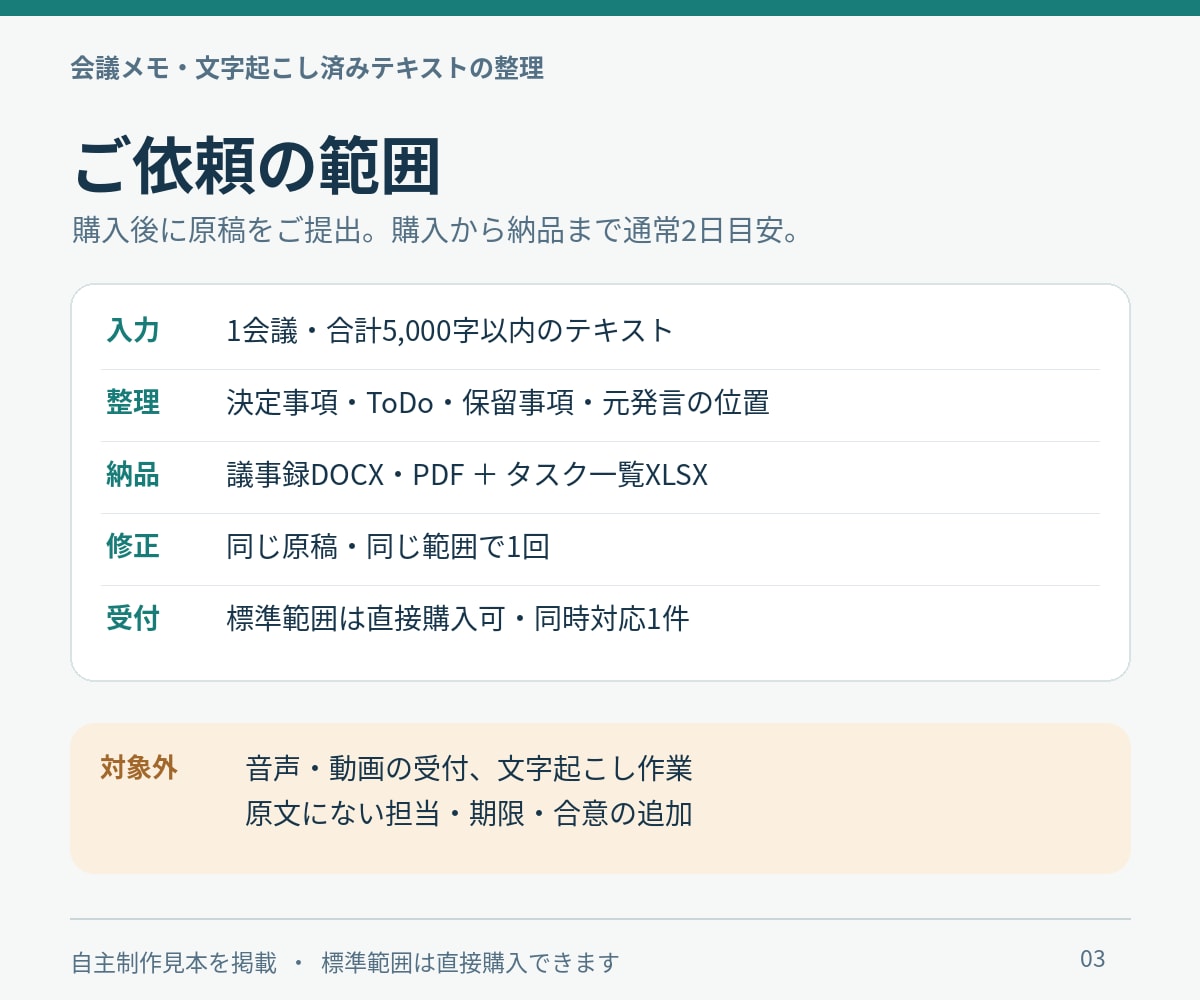The height and width of the screenshot is (1000, 1200).
Task: Select text 標準範囲は直接購入可・同時対応1件
Action: (458, 619)
